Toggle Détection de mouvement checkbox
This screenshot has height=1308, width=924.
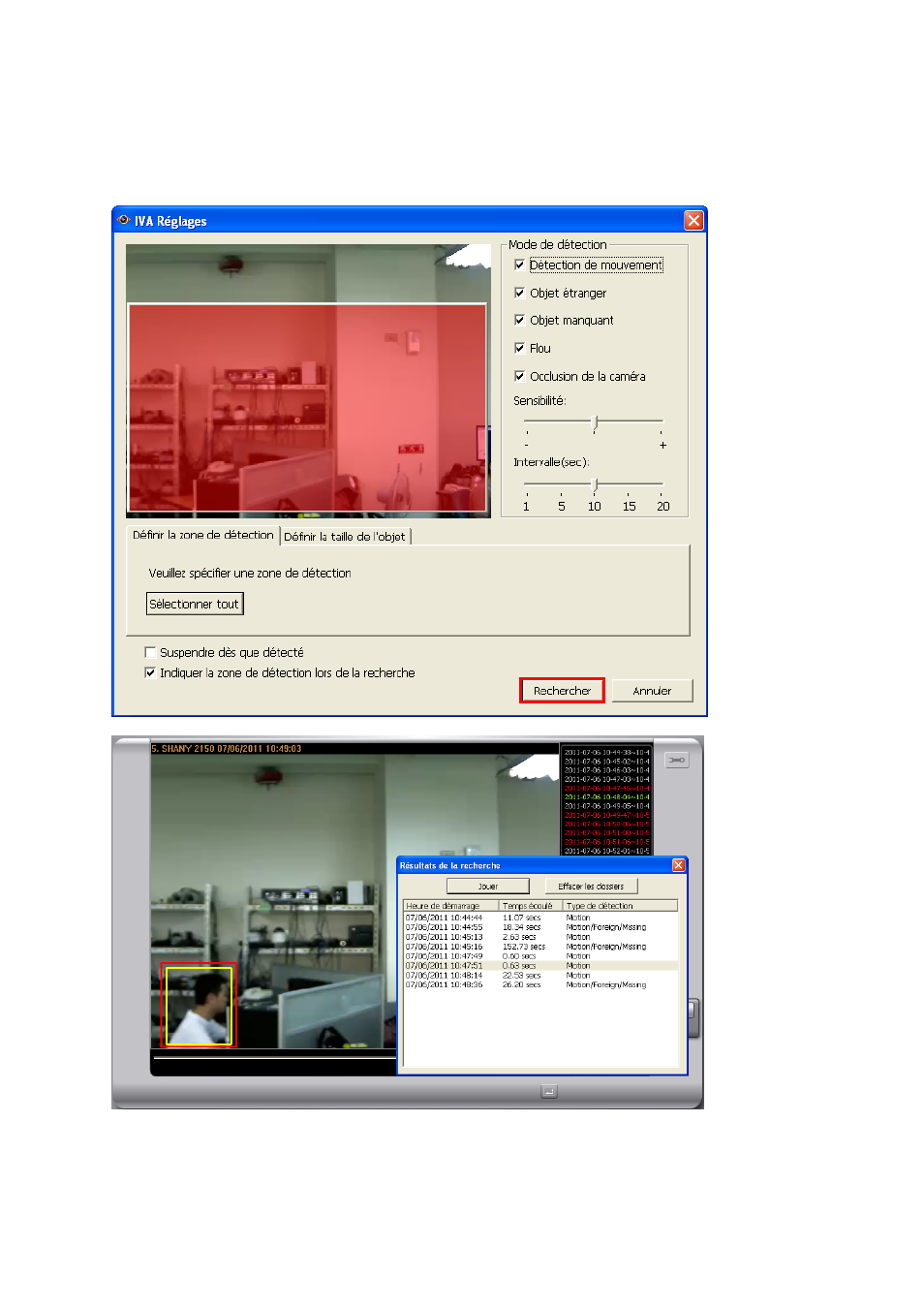tap(519, 265)
